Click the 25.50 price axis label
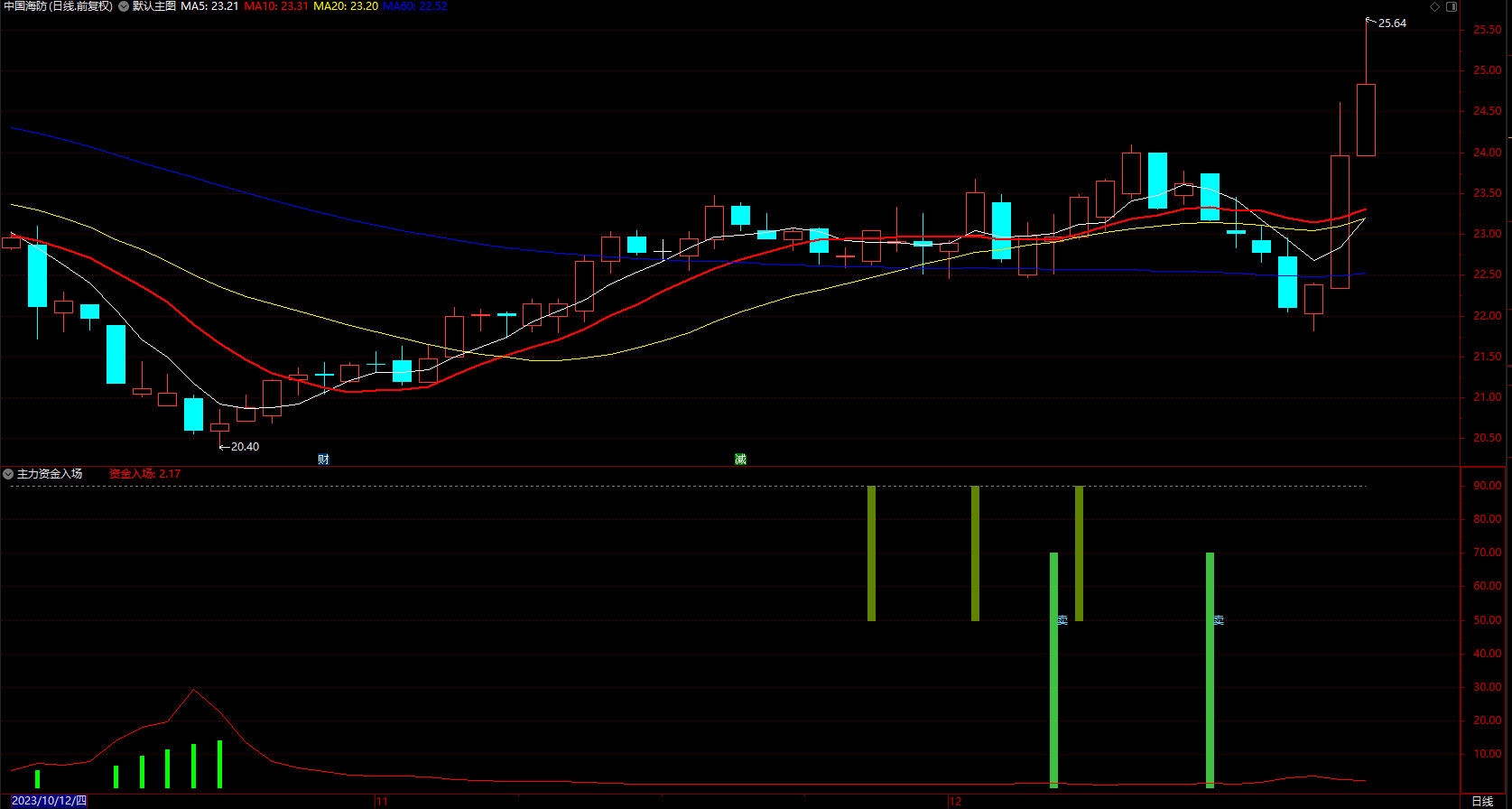 click(x=1488, y=30)
